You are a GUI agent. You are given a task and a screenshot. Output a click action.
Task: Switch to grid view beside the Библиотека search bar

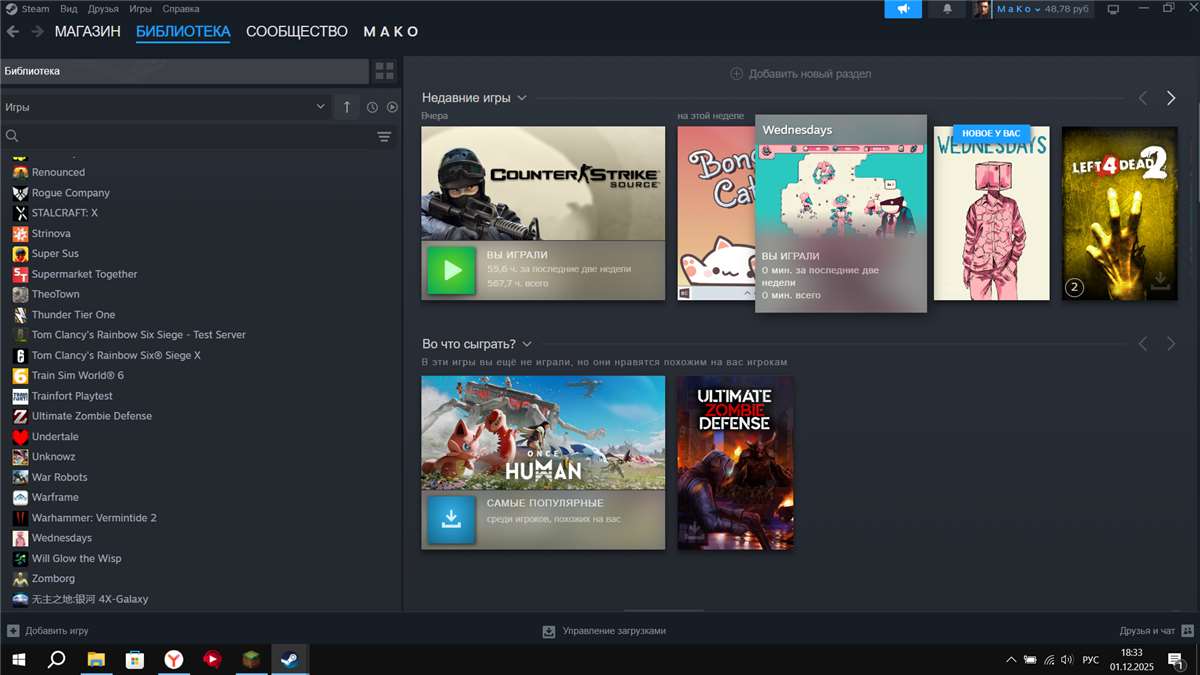point(385,70)
